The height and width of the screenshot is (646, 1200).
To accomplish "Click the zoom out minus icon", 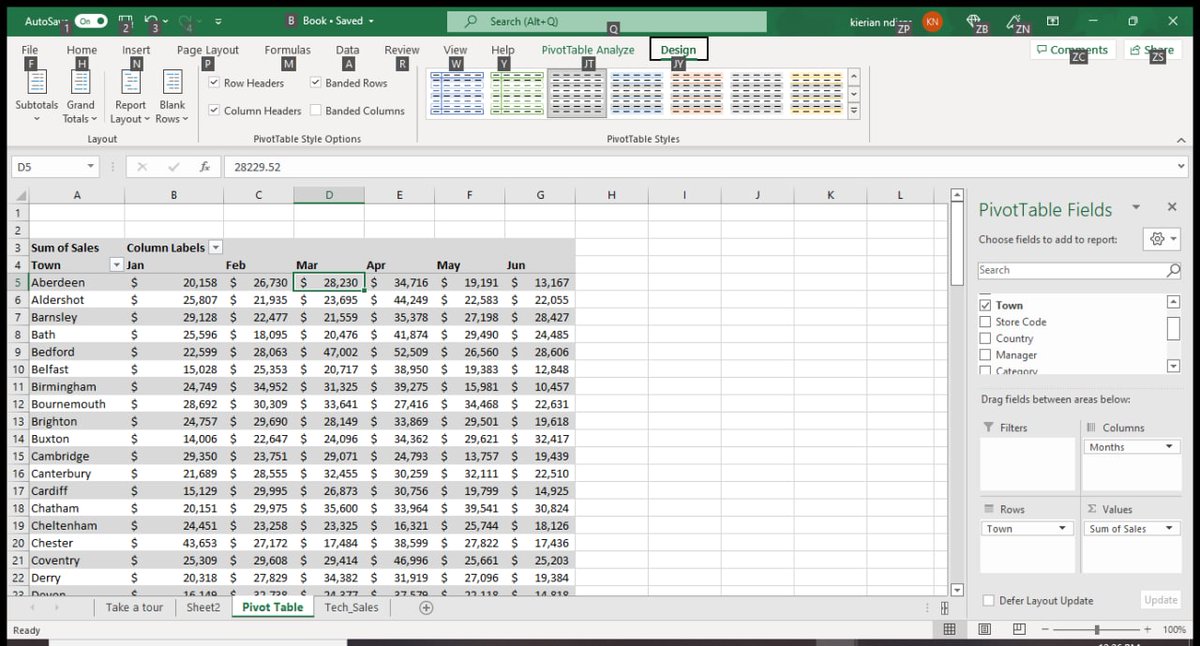I will coord(1047,629).
